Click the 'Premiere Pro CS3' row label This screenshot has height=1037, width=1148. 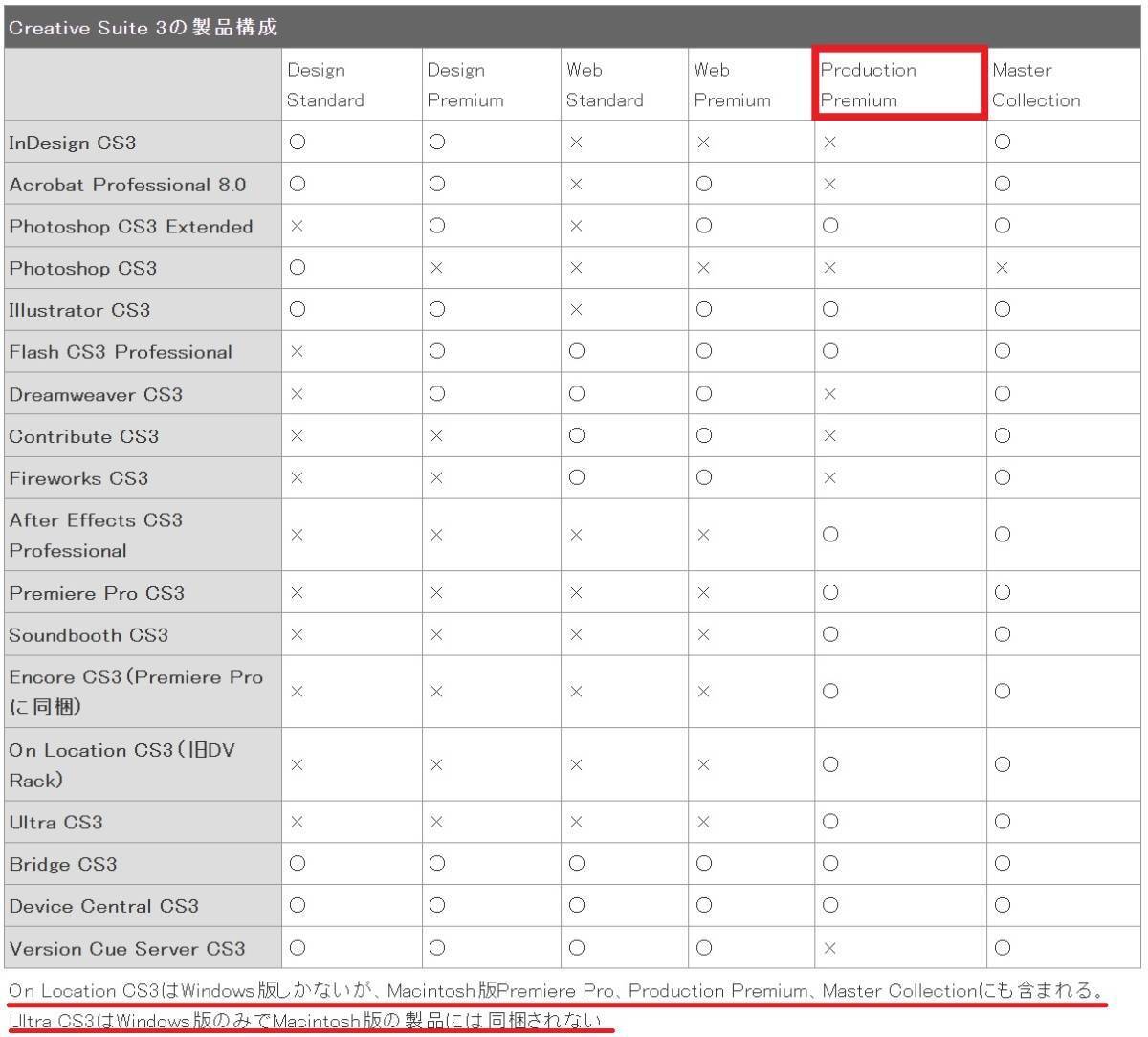(97, 593)
